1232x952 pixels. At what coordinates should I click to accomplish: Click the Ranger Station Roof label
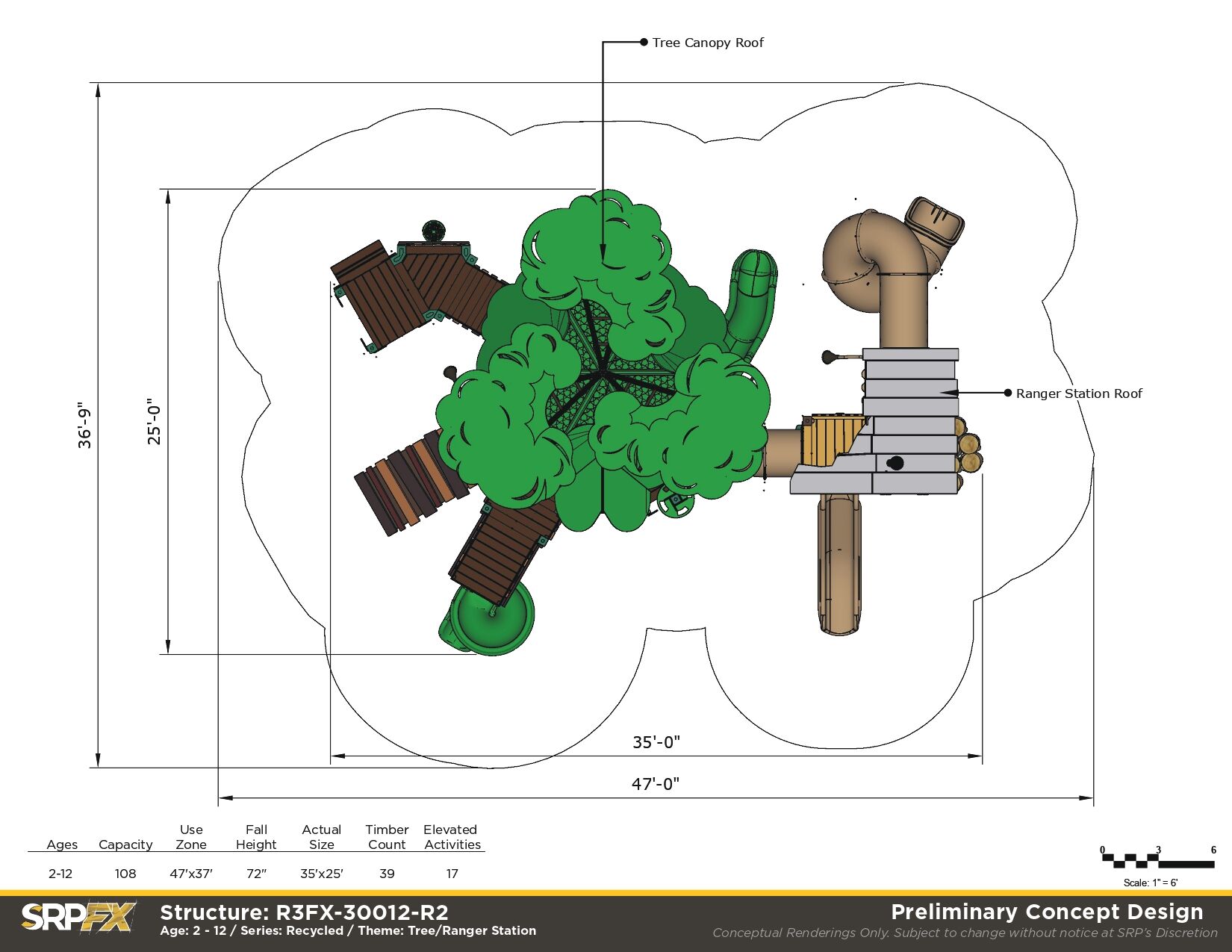coord(1078,393)
